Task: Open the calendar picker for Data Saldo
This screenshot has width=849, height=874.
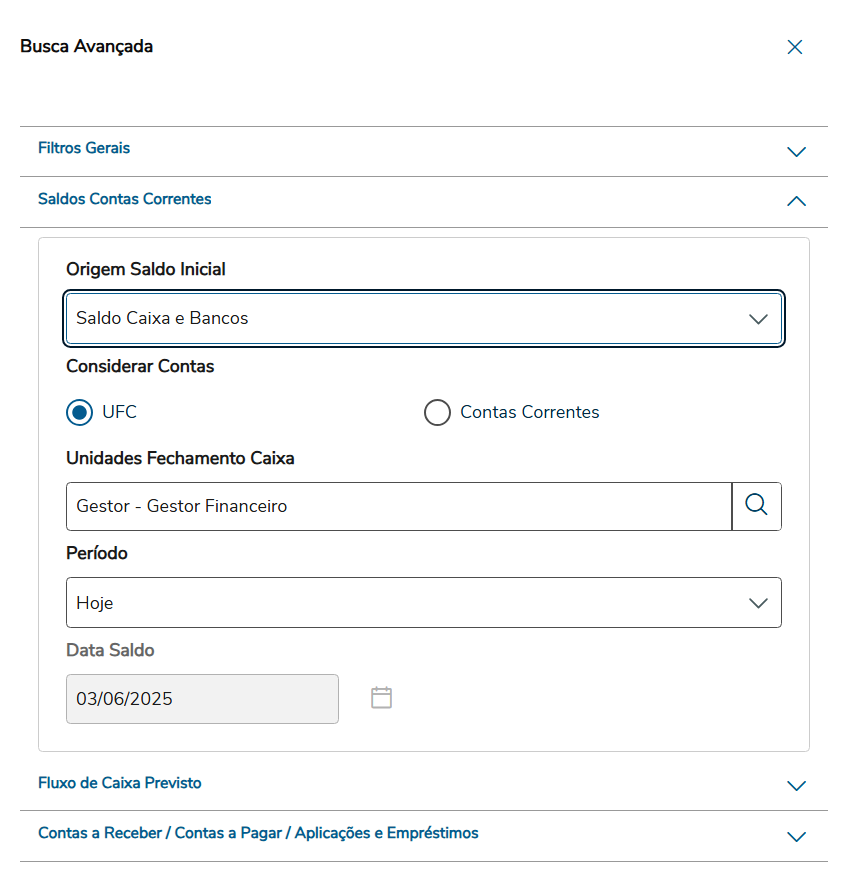Action: click(381, 698)
